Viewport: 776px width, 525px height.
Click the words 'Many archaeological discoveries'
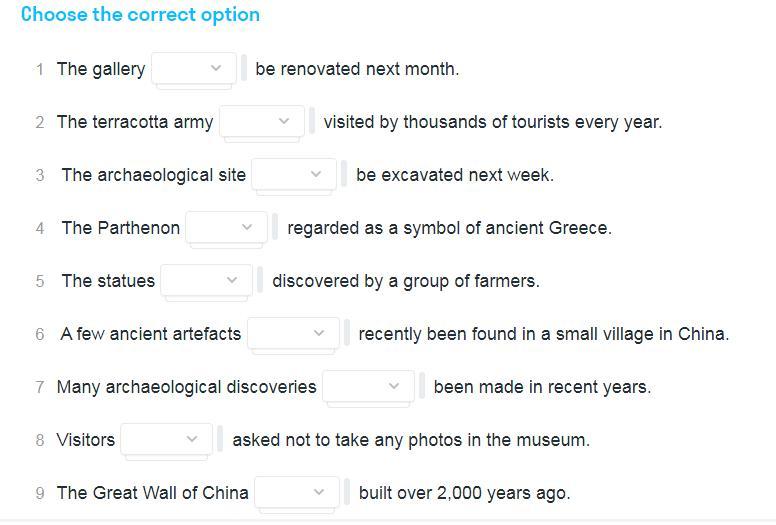186,387
